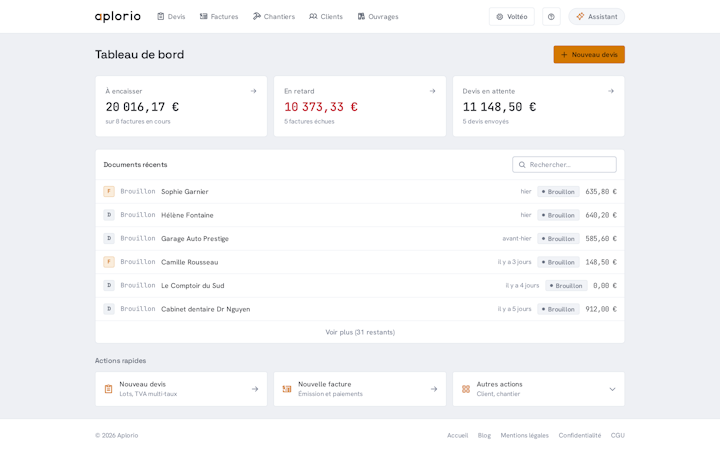Image resolution: width=720 pixels, height=450 pixels.
Task: Click the Autres actions grid icon
Action: pos(466,389)
